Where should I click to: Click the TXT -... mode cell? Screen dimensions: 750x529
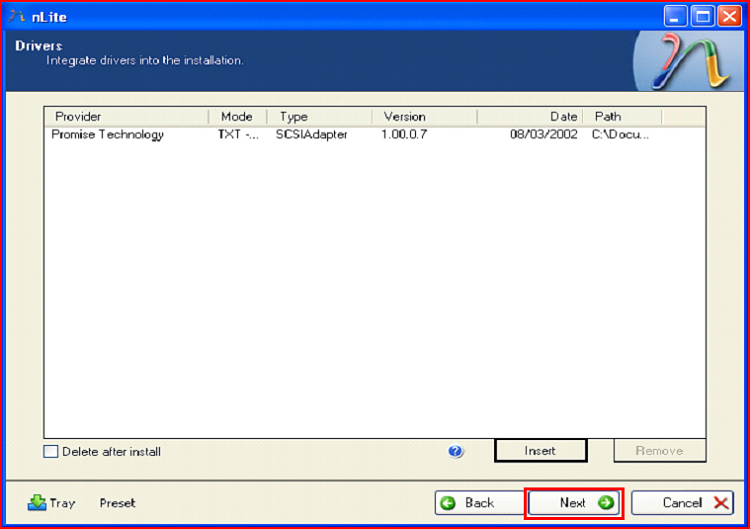[238, 135]
